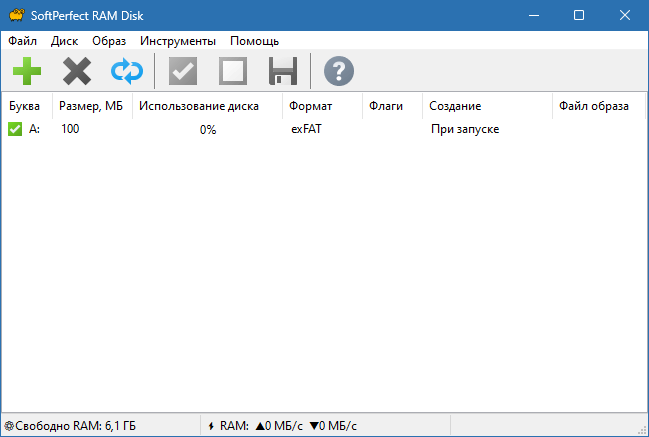Open the Образ menu
The height and width of the screenshot is (437, 649).
click(109, 41)
